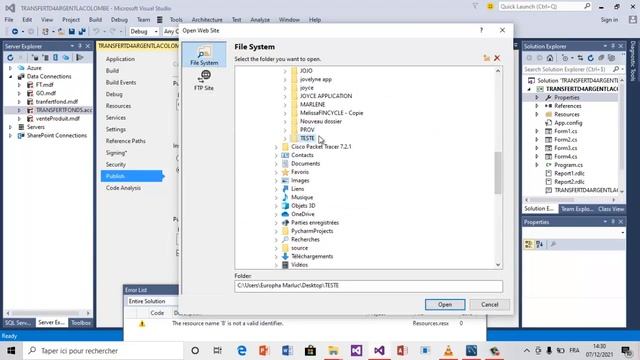The image size is (640, 360).
Task: Select Code Analysis properties page
Action: pos(123,188)
